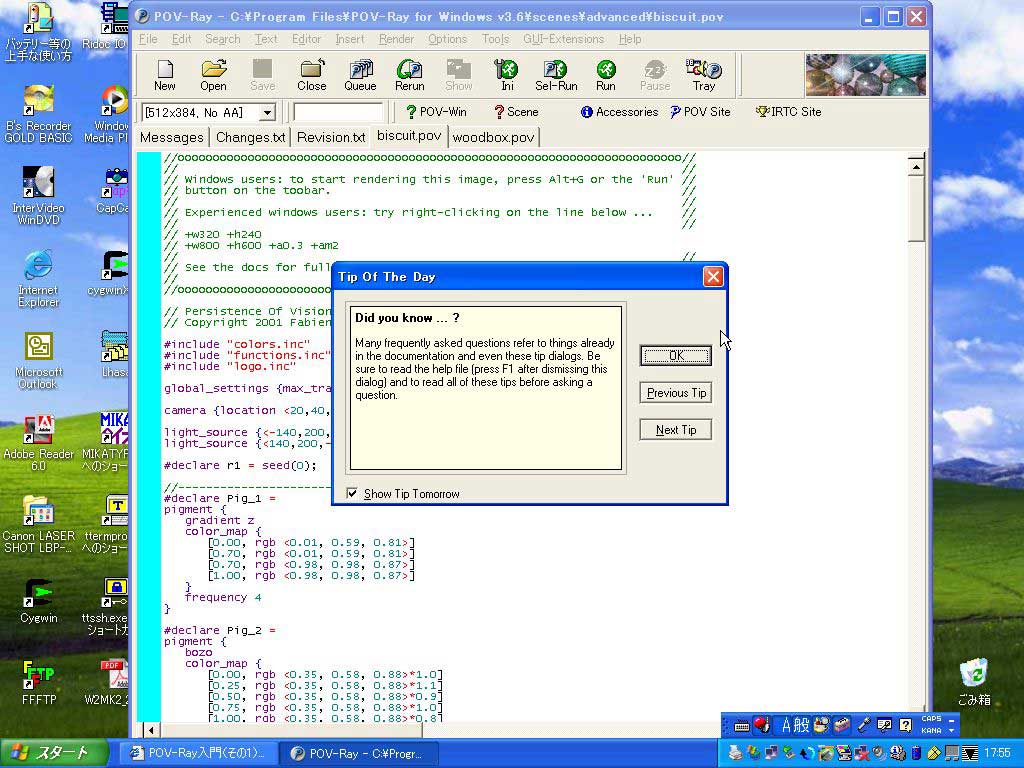Image resolution: width=1024 pixels, height=768 pixels.
Task: Open the Cygwin desktop icon
Action: [38, 601]
